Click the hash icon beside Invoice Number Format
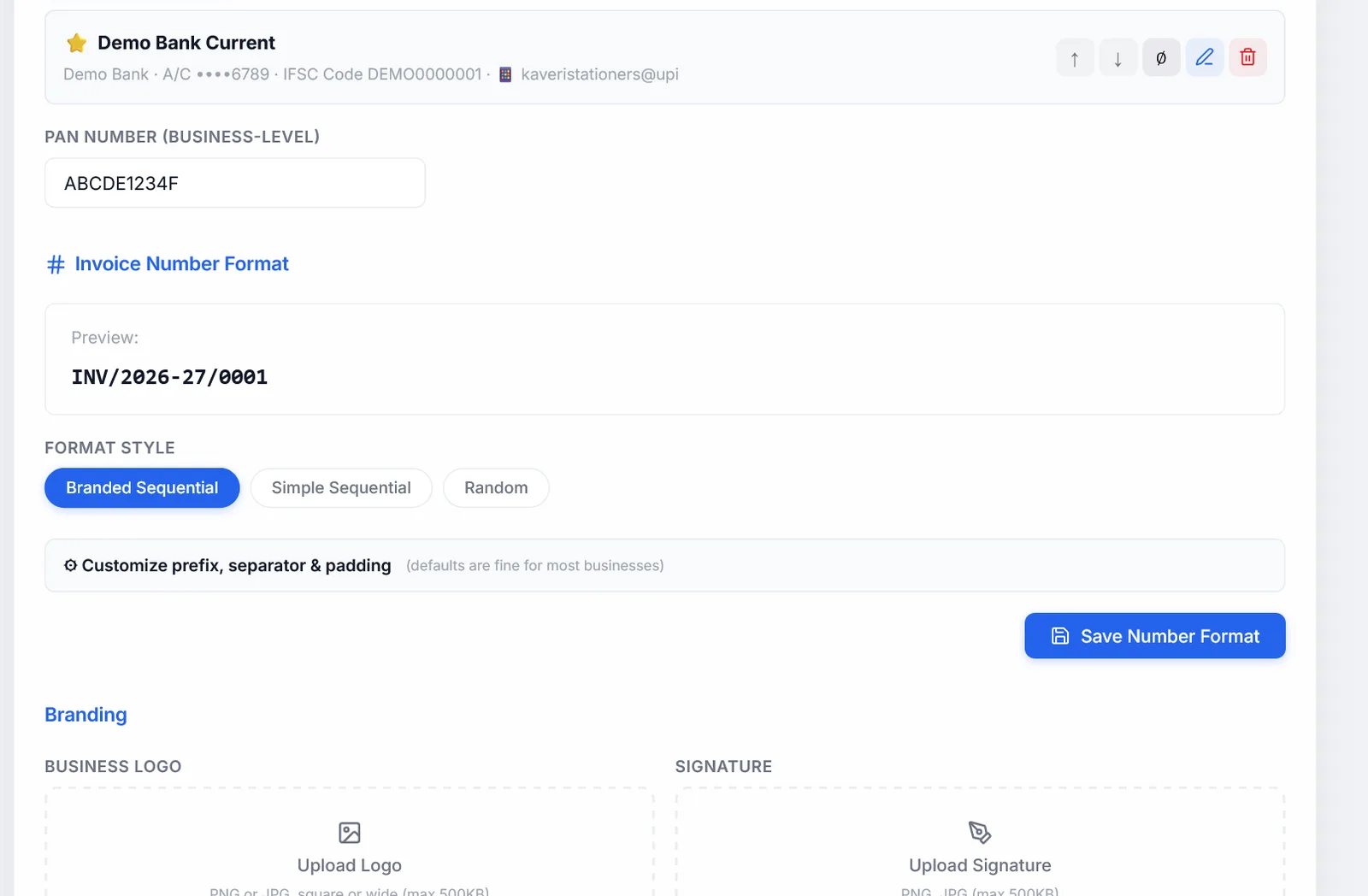This screenshot has width=1368, height=896. tap(56, 264)
